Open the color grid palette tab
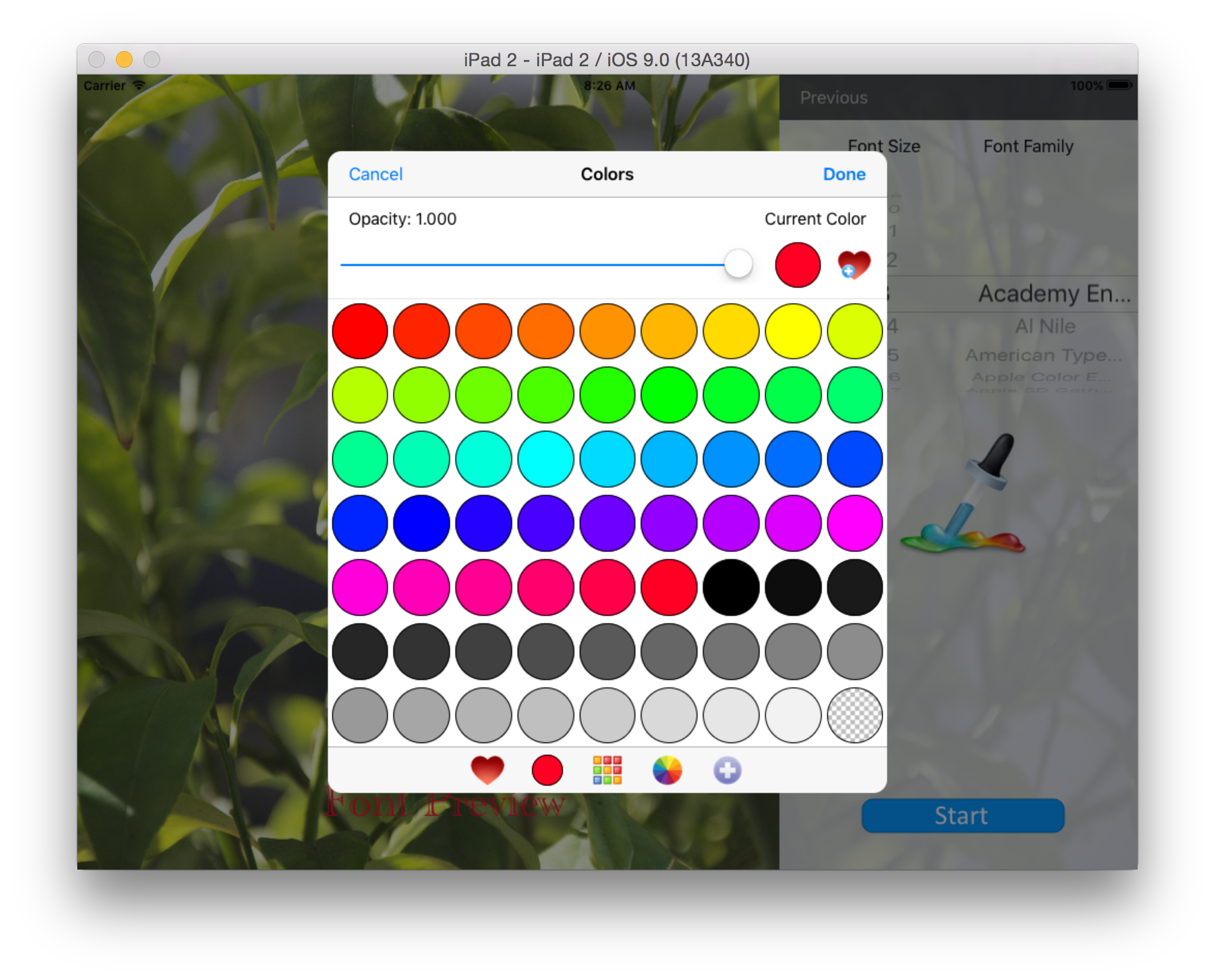Viewport: 1215px width, 980px height. point(607,770)
